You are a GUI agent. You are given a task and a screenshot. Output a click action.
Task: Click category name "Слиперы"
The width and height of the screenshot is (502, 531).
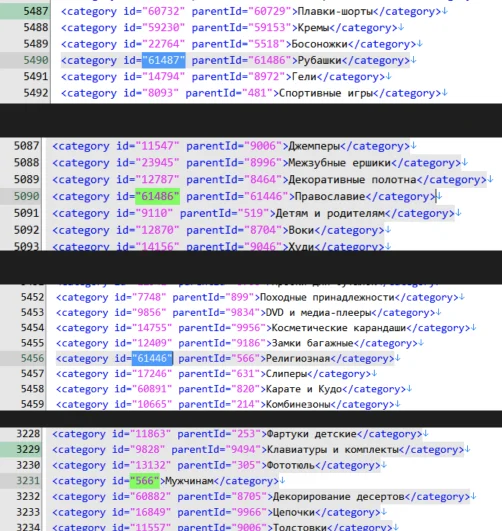click(286, 374)
